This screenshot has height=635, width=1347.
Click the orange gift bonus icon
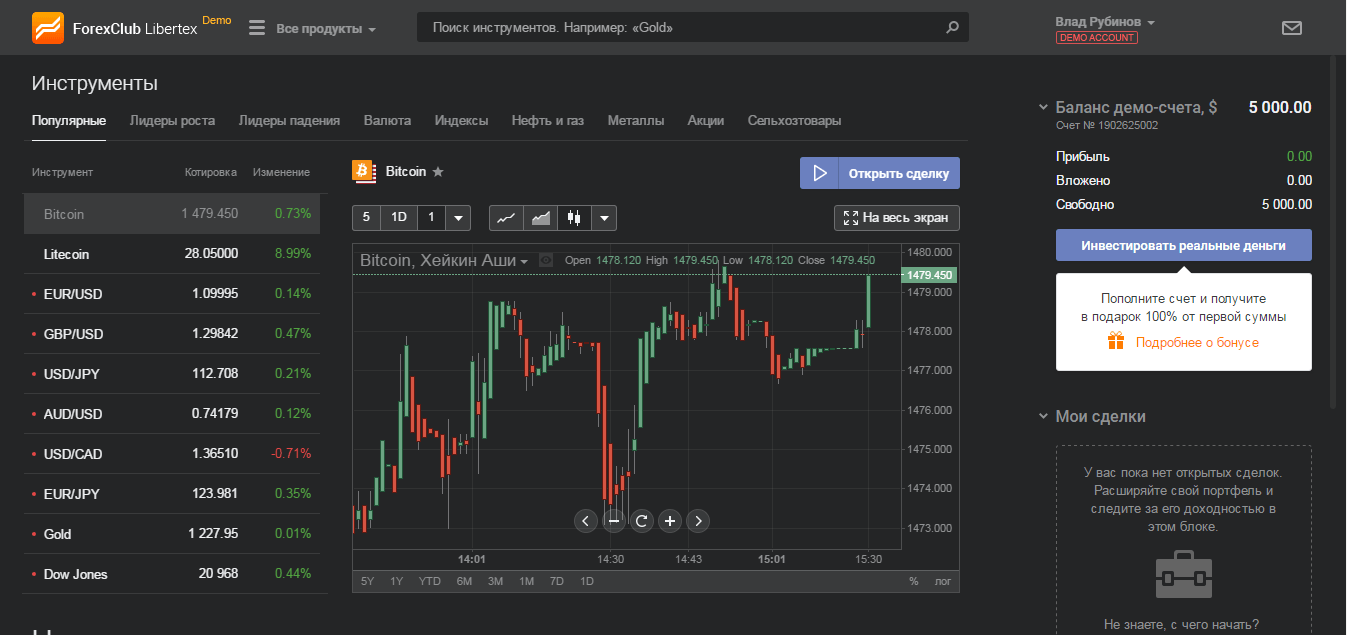1116,342
